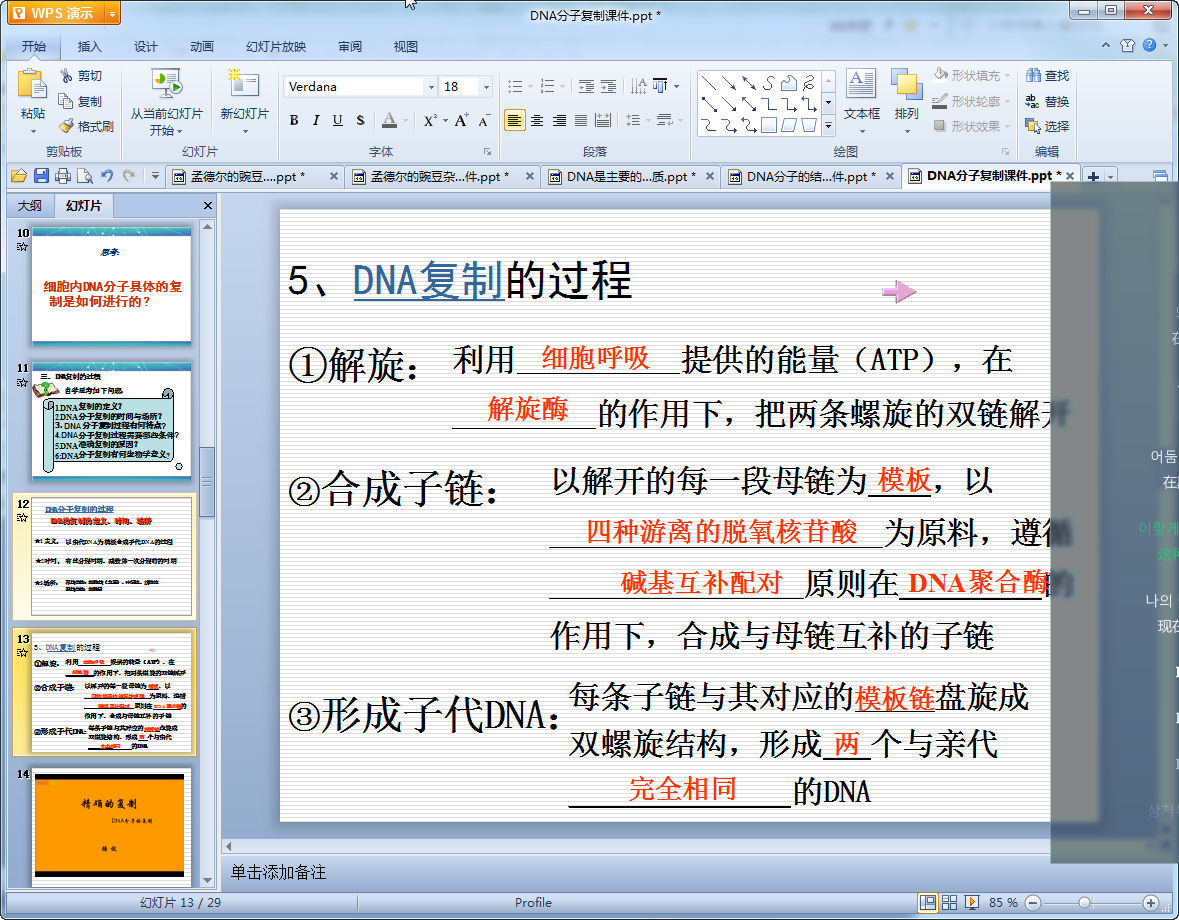This screenshot has height=920, width=1179.
Task: Open the 设计 (Design) ribbon tab
Action: point(146,47)
